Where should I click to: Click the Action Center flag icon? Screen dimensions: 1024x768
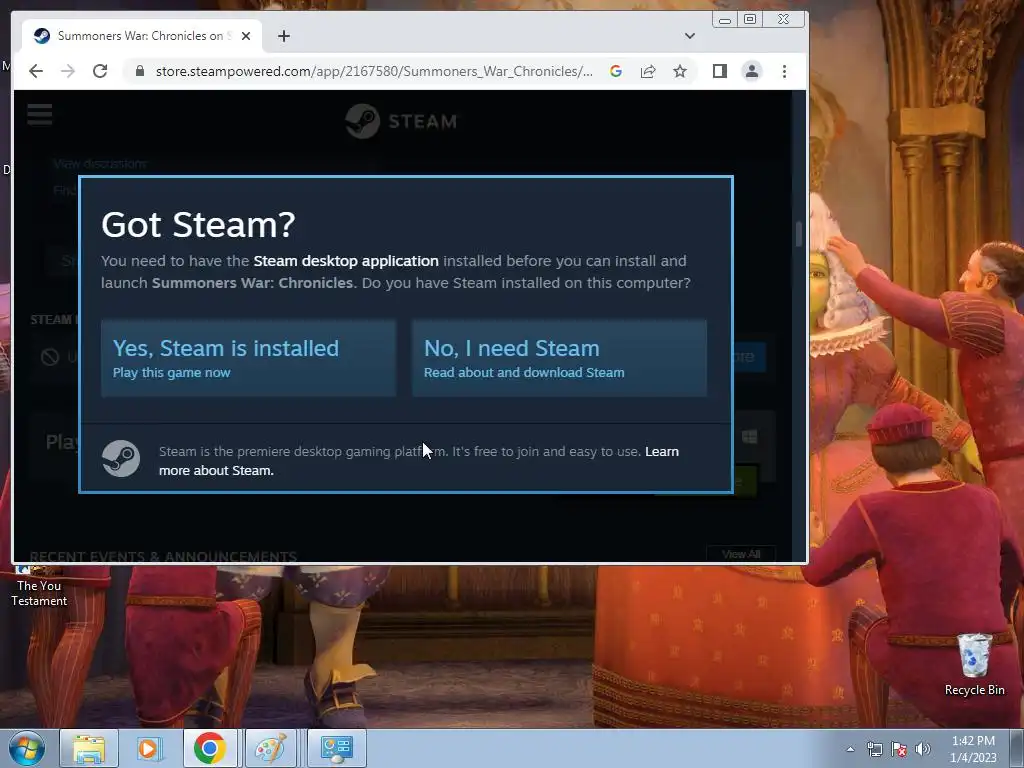pos(899,749)
